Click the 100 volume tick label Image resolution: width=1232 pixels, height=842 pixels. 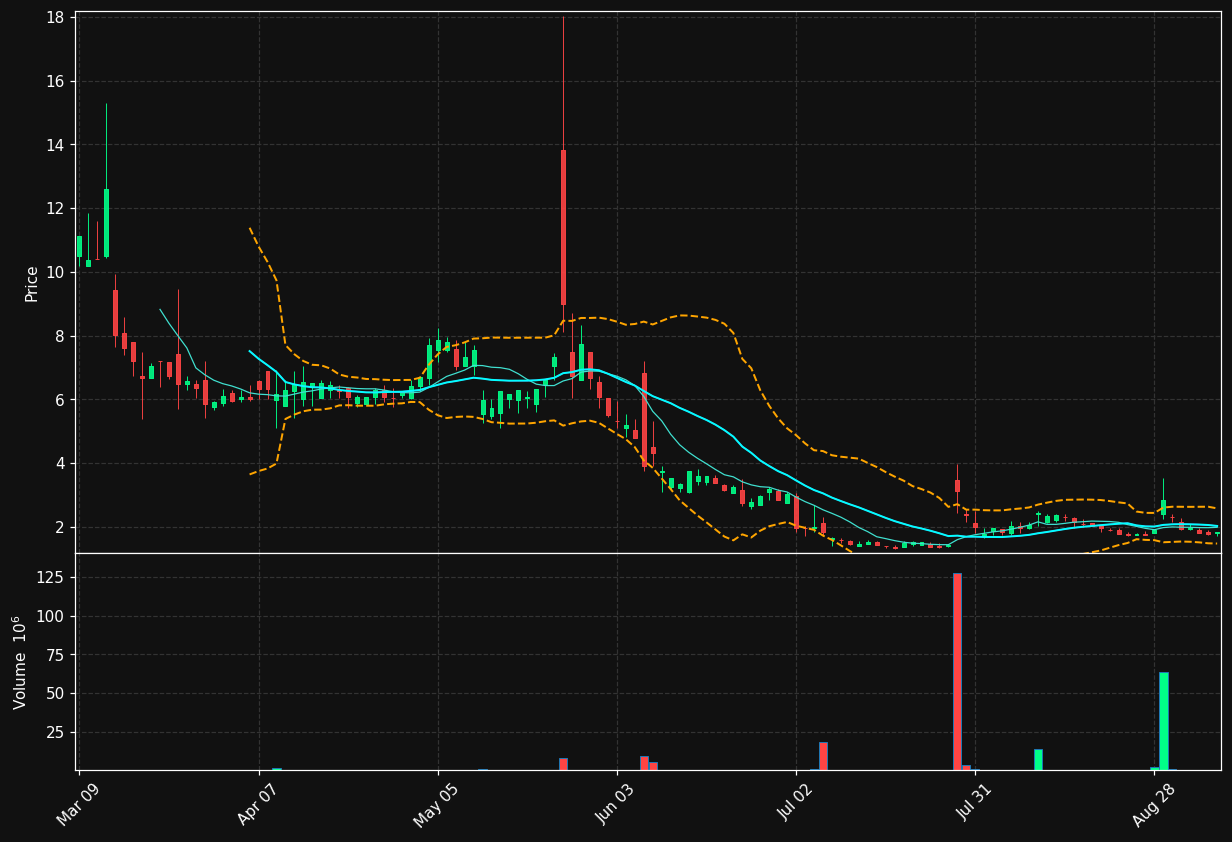pyautogui.click(x=52, y=616)
